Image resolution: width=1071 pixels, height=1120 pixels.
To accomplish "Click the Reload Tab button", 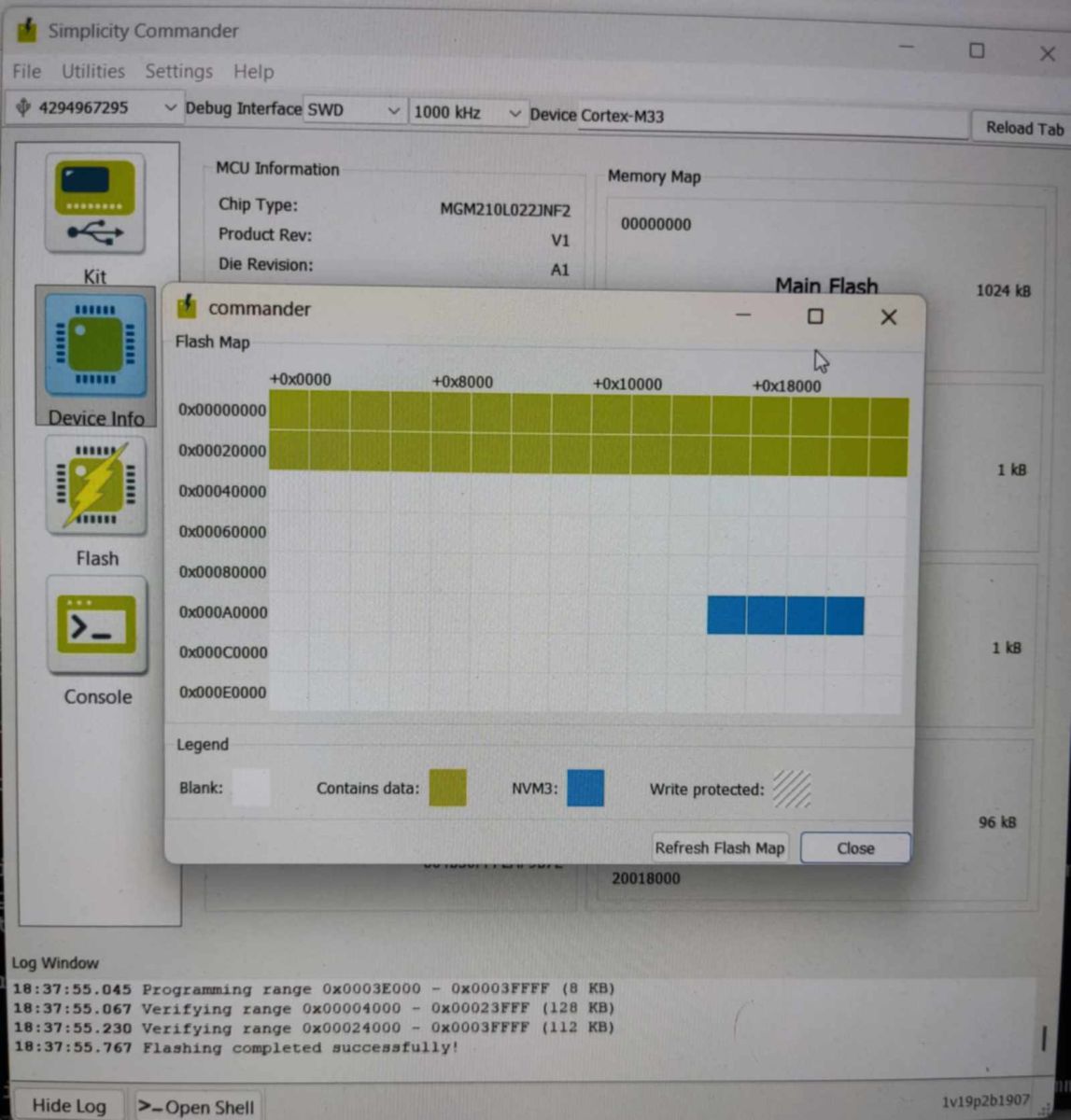I will [1023, 128].
